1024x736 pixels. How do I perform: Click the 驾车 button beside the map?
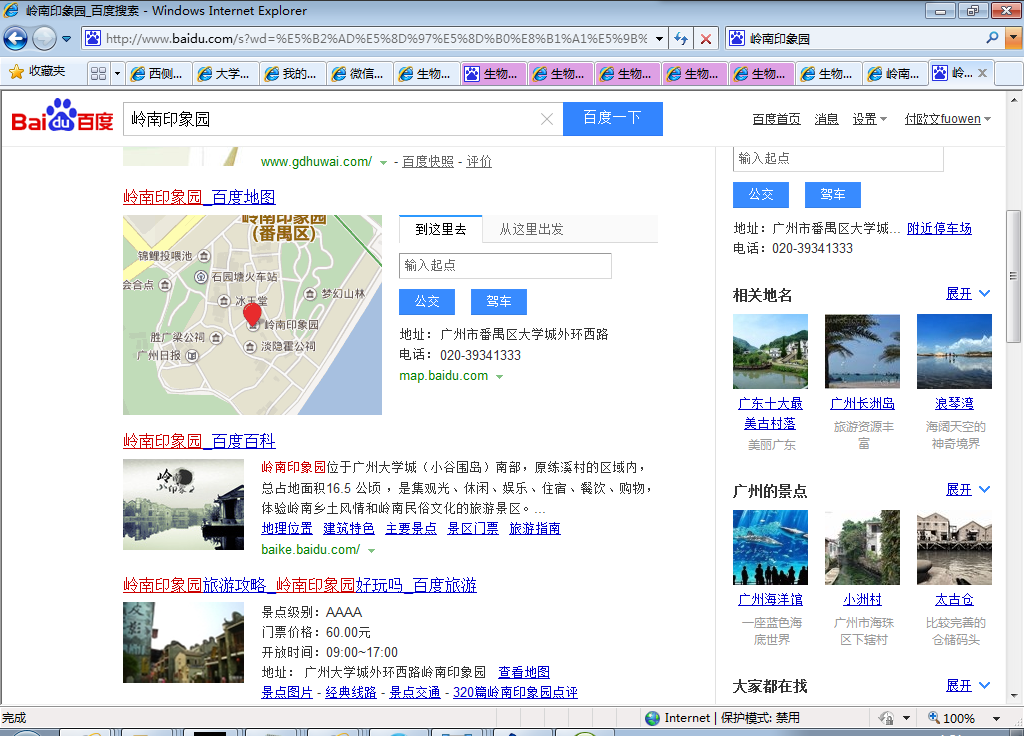pos(498,301)
